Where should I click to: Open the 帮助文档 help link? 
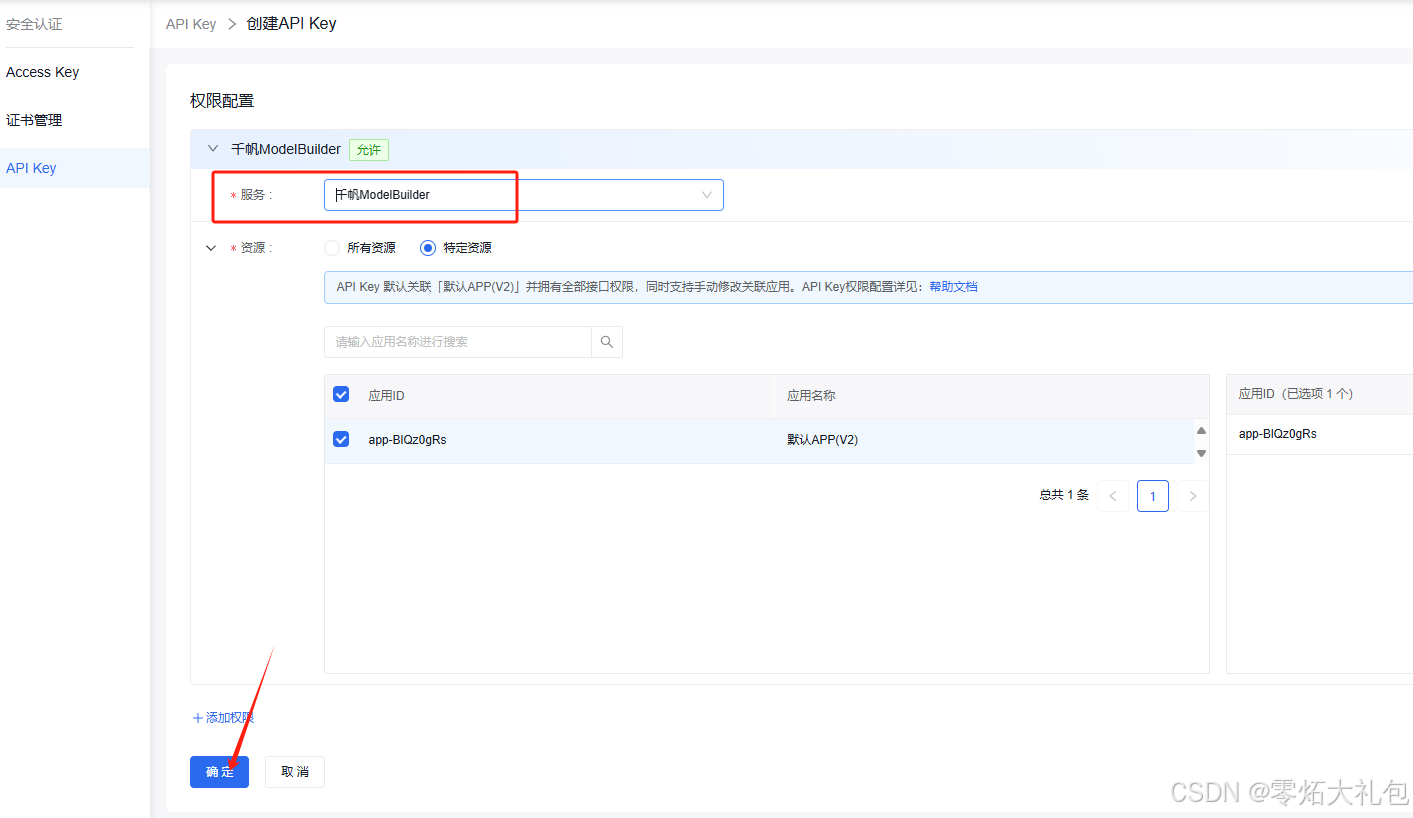click(953, 287)
